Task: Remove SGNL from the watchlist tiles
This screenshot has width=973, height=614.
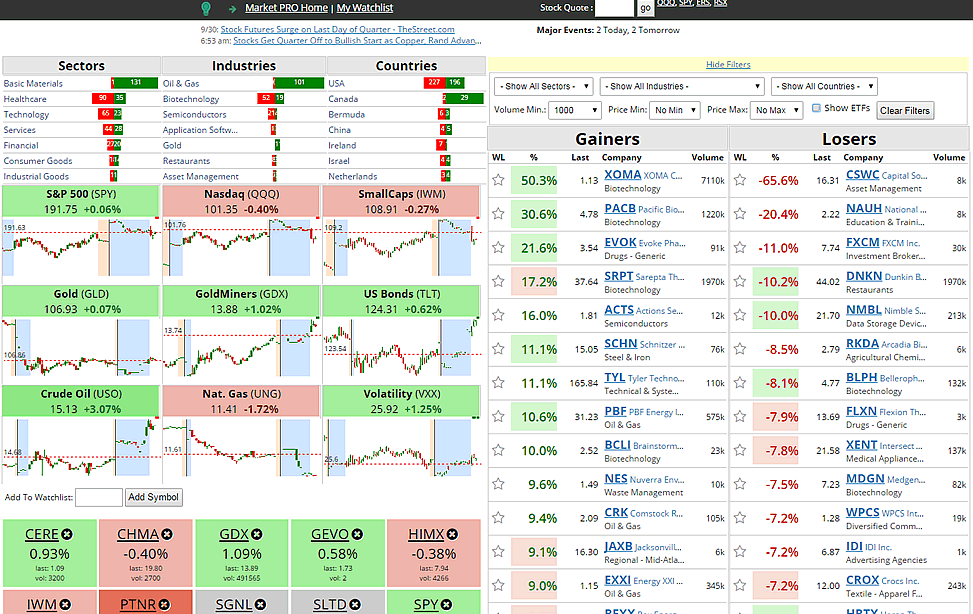Action: coord(261,605)
